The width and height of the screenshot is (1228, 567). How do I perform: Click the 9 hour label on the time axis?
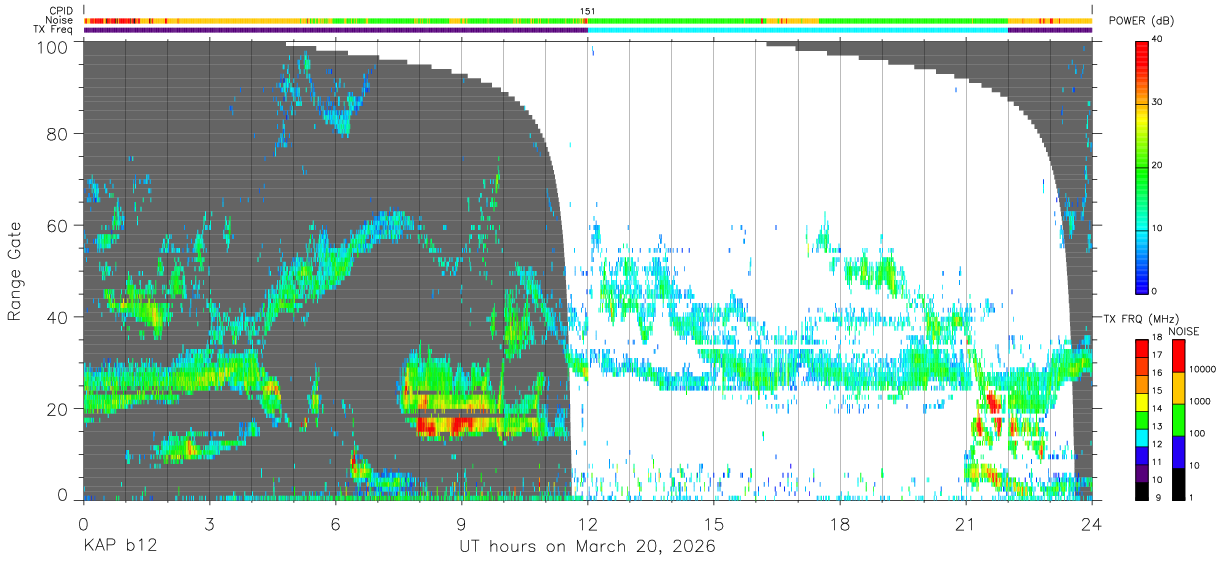click(x=461, y=525)
